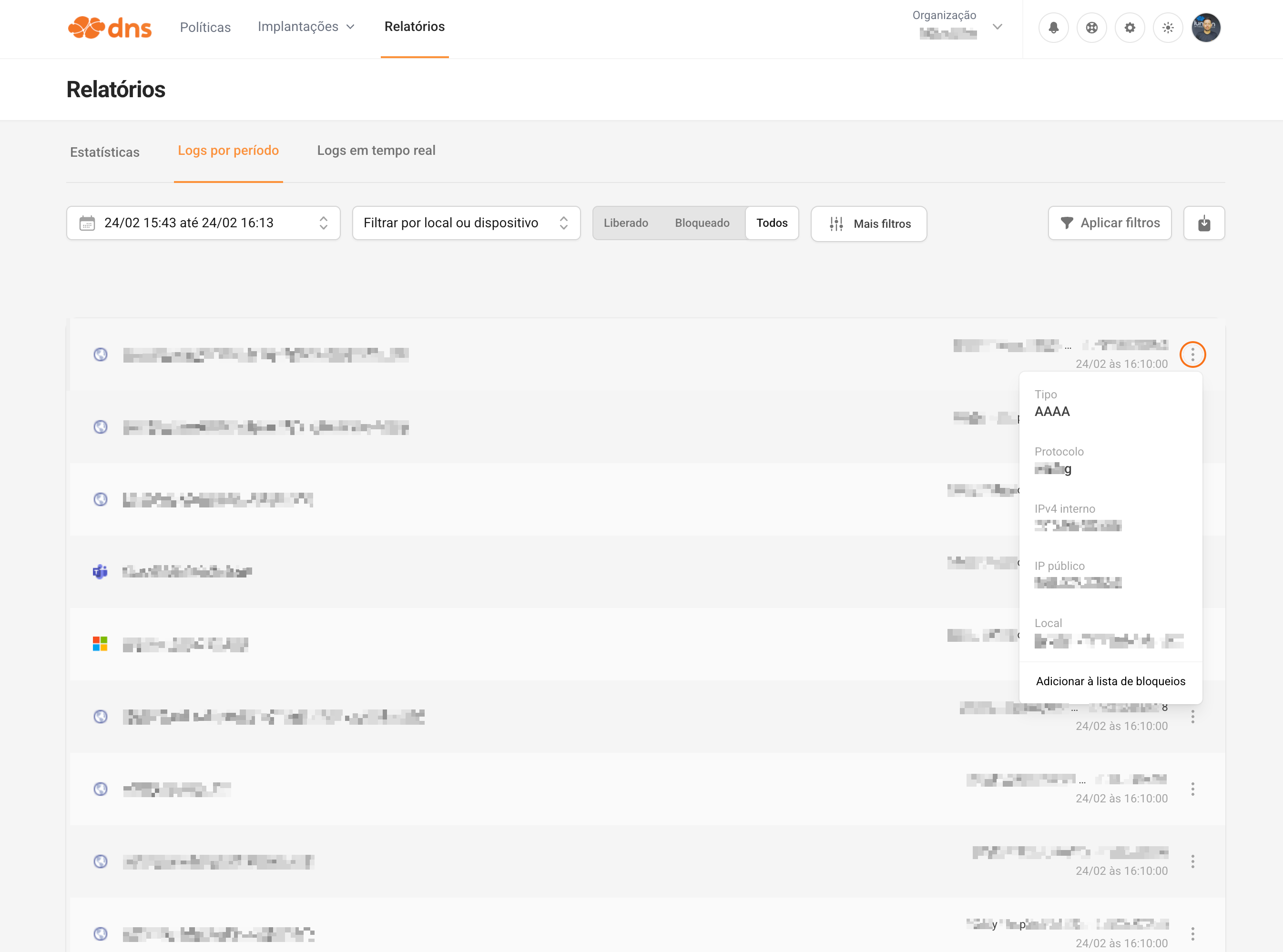This screenshot has width=1283, height=952.
Task: Open the Estatísticas tab
Action: coord(104,152)
